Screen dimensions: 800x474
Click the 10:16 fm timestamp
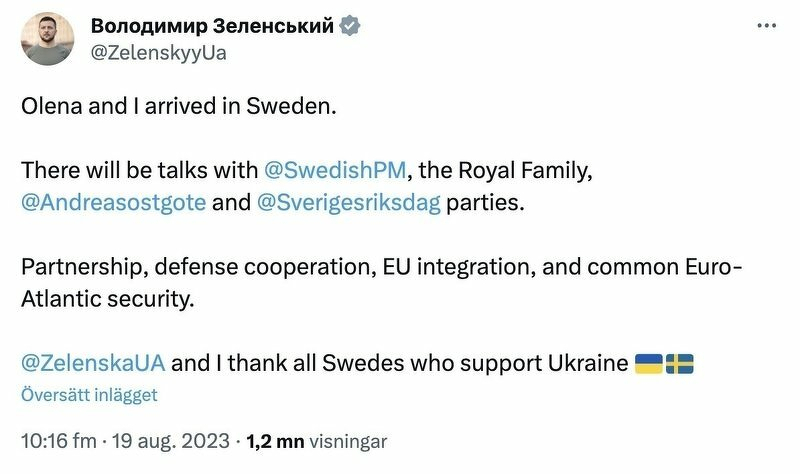coord(58,440)
